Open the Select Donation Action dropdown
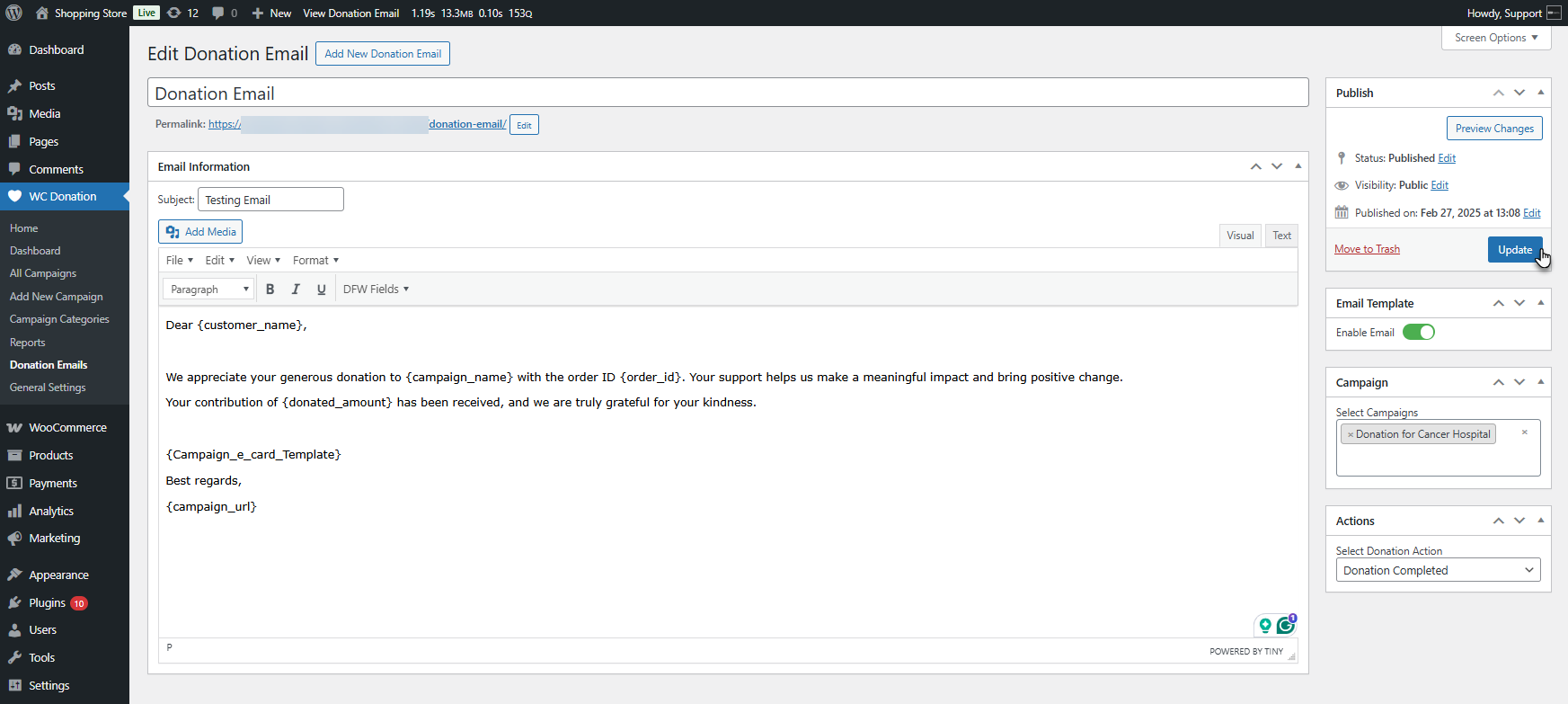1568x704 pixels. [1437, 570]
